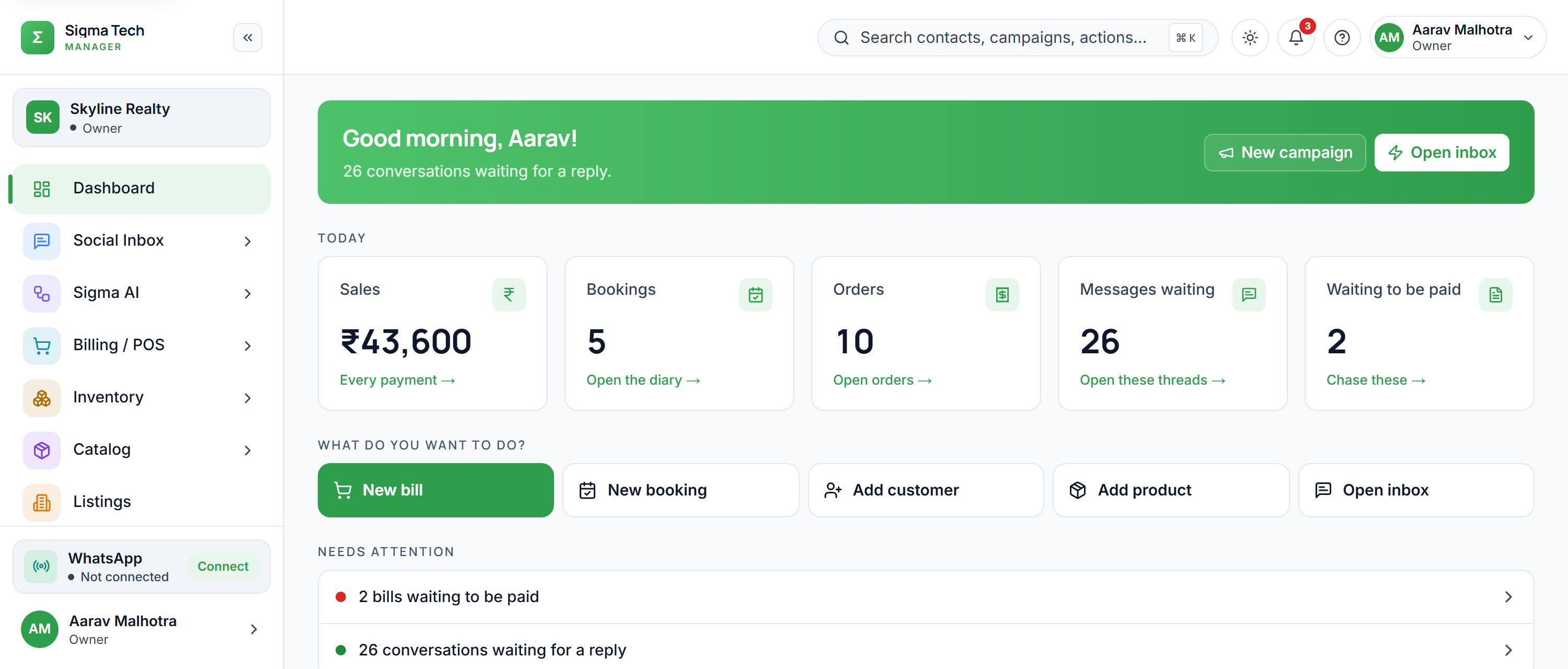The image size is (1568, 669).
Task: Follow the Chase these link
Action: [x=1376, y=380]
